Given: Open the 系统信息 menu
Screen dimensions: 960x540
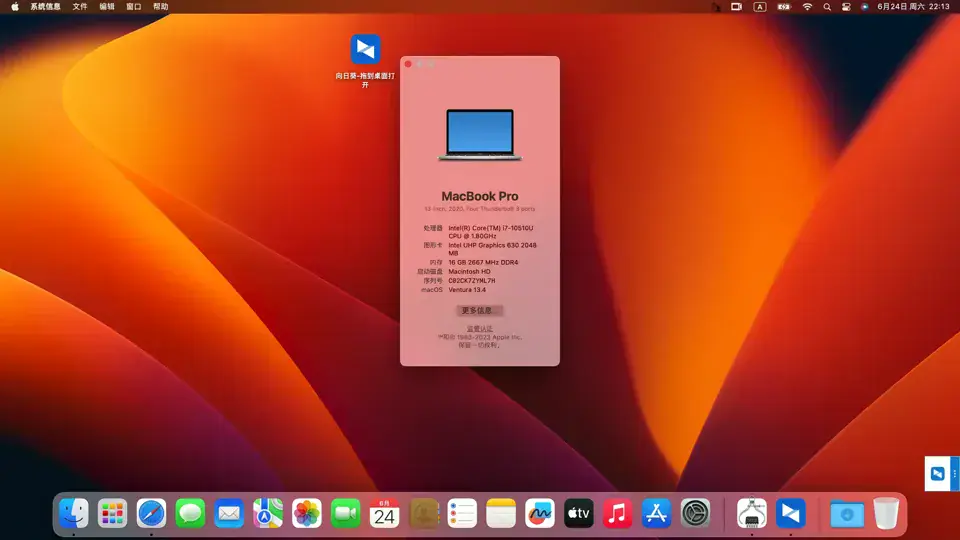Looking at the screenshot, I should (x=45, y=7).
